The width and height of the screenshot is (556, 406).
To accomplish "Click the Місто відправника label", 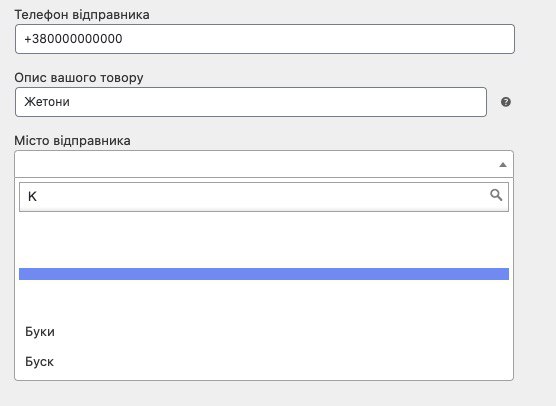I will click(72, 141).
